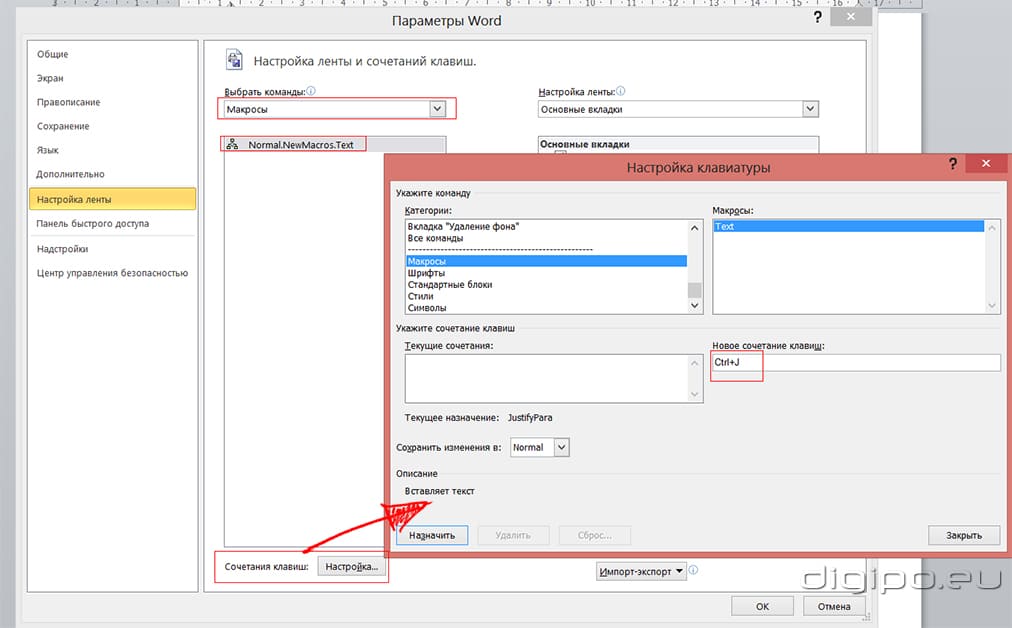This screenshot has height=628, width=1012.
Task: Click the Назначить button
Action: tap(432, 535)
